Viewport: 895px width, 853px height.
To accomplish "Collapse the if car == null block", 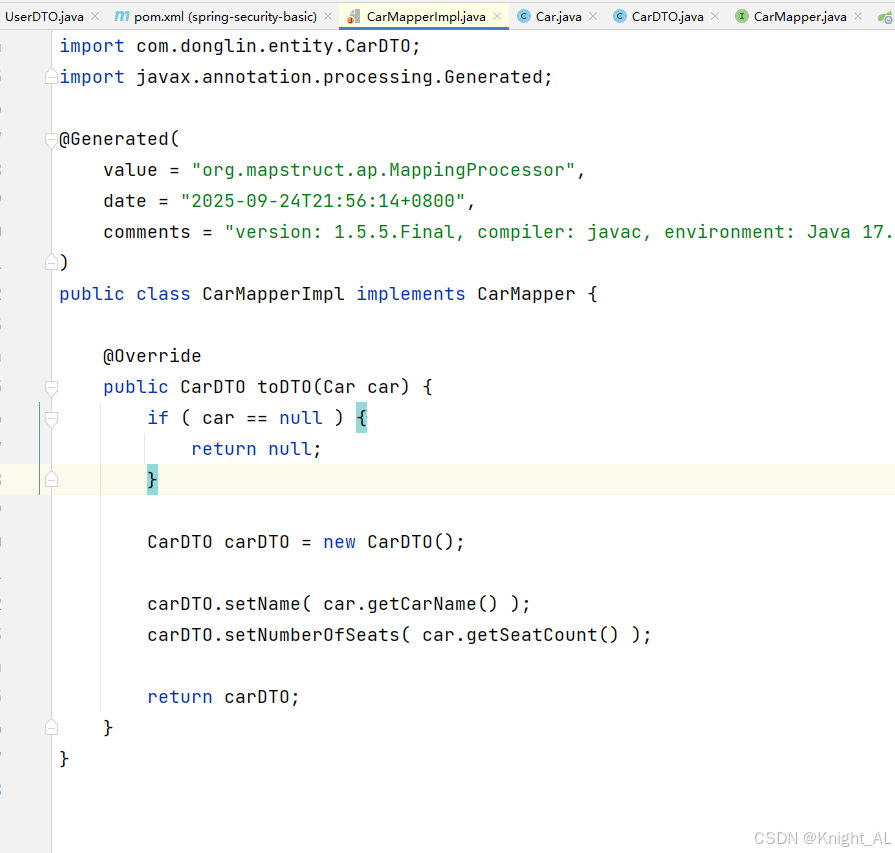I will tap(51, 419).
